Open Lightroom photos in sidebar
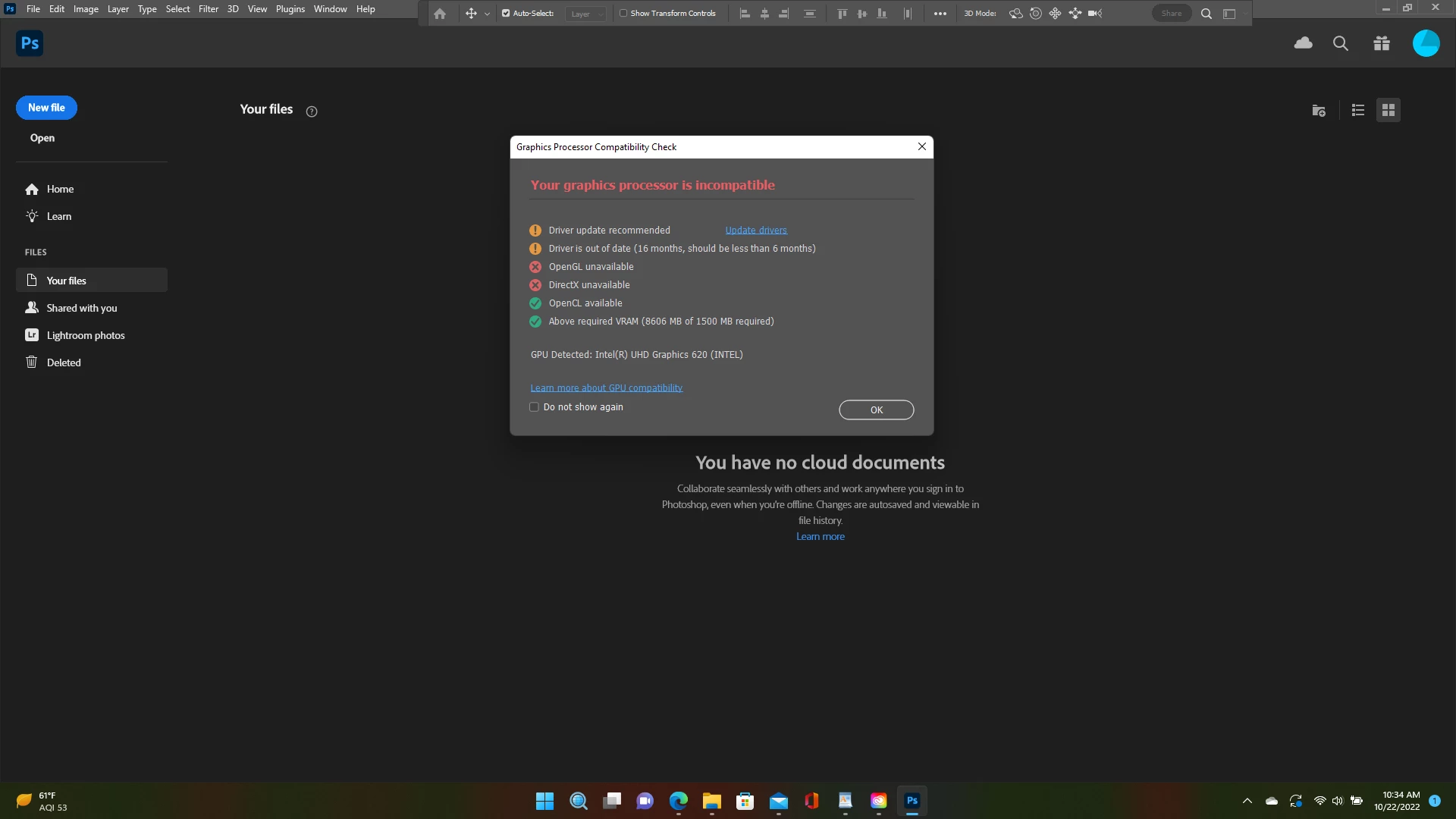The image size is (1456, 819). click(85, 335)
